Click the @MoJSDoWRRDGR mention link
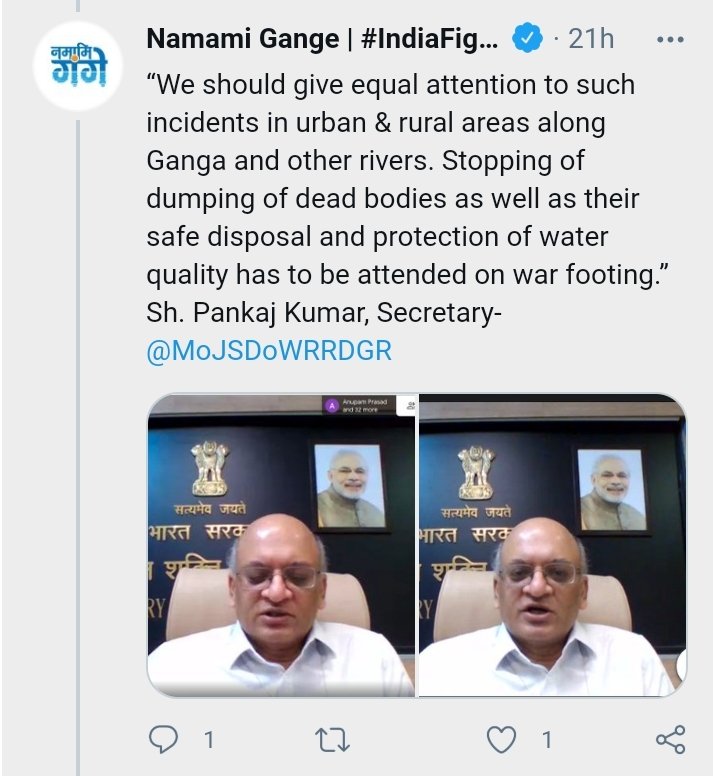Image resolution: width=713 pixels, height=776 pixels. pos(268,352)
